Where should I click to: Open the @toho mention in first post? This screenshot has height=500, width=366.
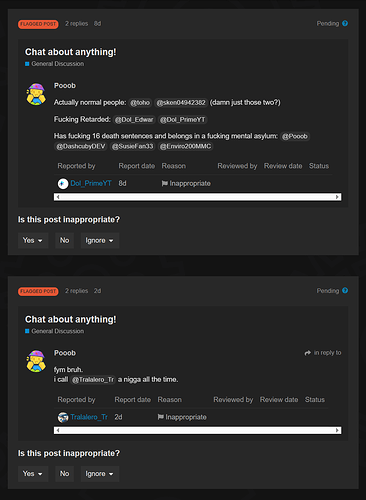140,103
